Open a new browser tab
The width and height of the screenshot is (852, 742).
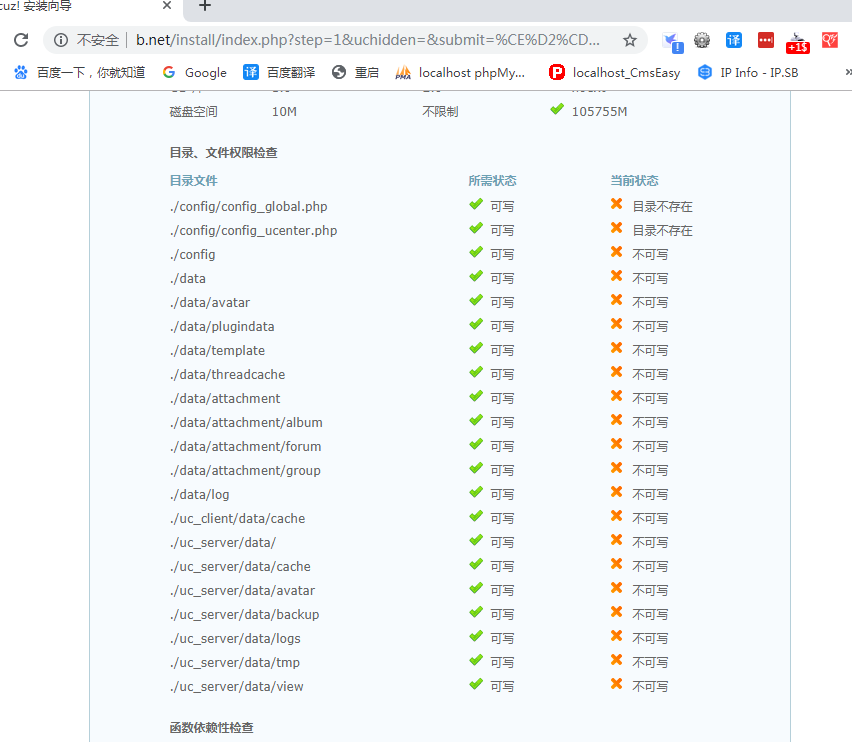(x=205, y=6)
